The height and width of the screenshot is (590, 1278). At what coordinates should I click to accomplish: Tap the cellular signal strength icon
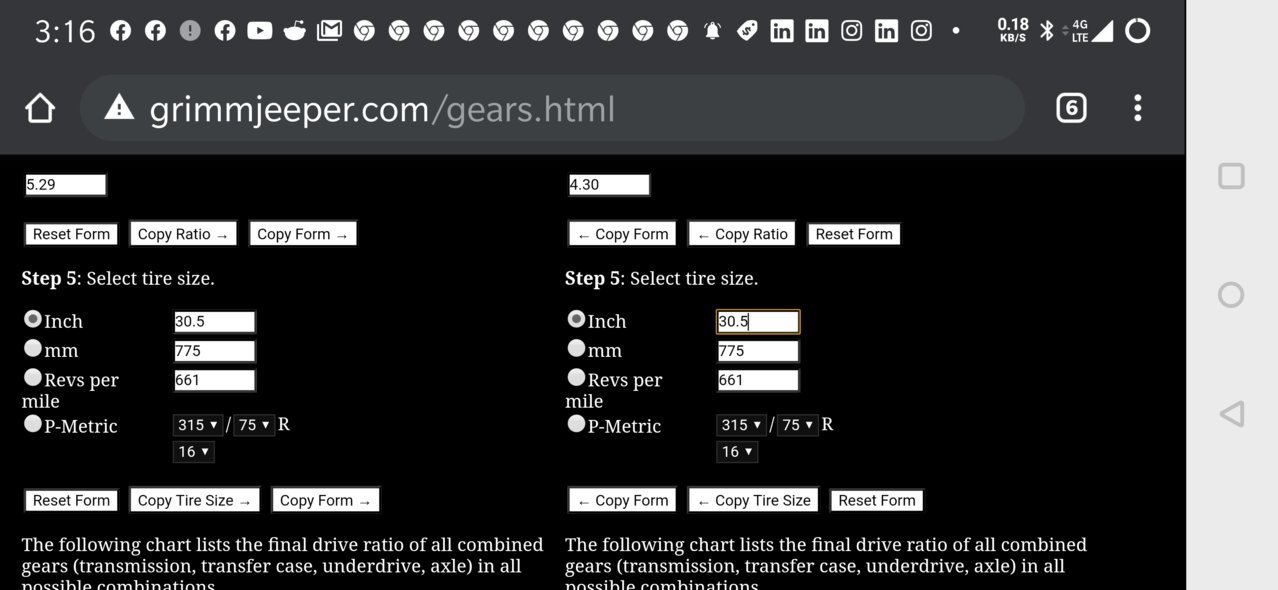[1102, 31]
